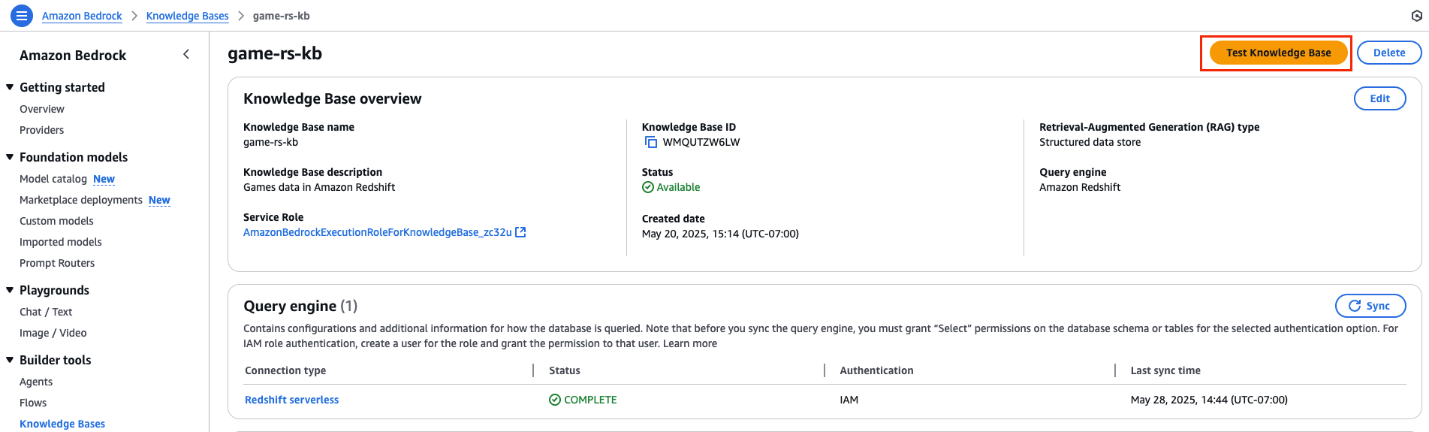This screenshot has height=432, width=1429.
Task: Collapse the Foundation models section
Action: [10, 157]
